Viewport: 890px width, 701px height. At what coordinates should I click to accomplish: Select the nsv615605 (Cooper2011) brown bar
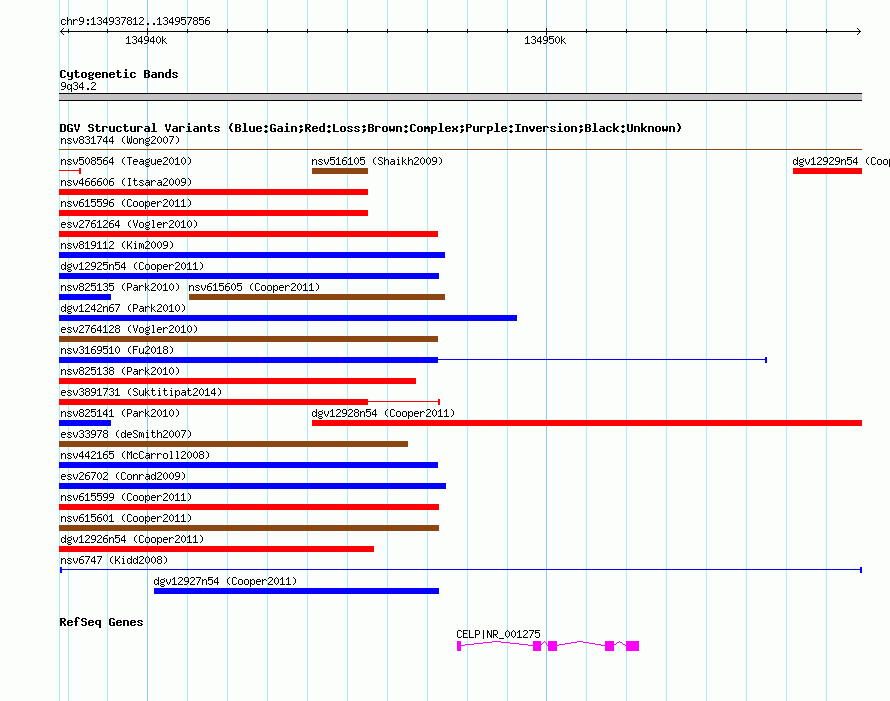coord(317,297)
